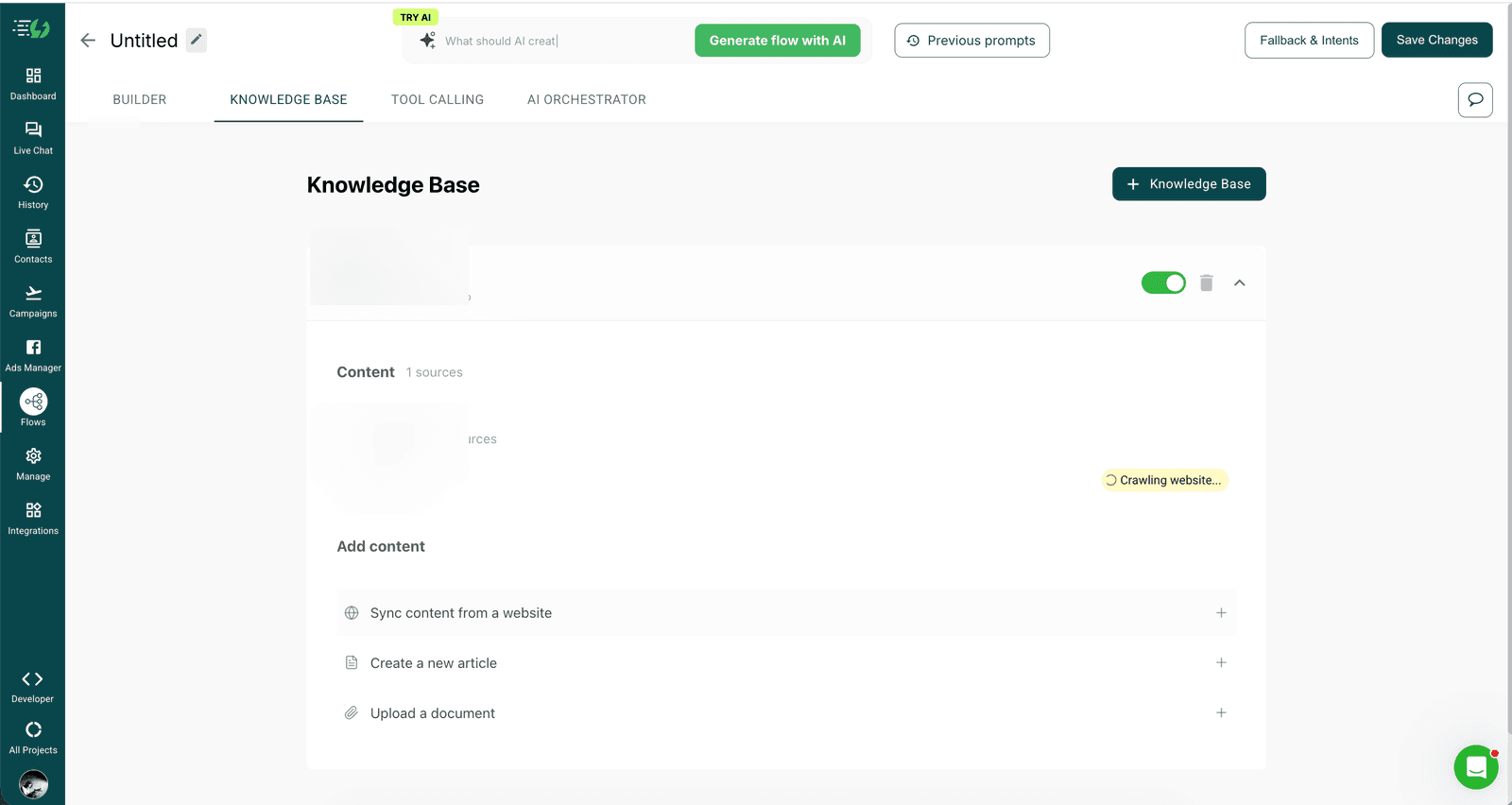Click the user avatar in sidebar
Image resolution: width=1512 pixels, height=805 pixels.
tap(33, 784)
